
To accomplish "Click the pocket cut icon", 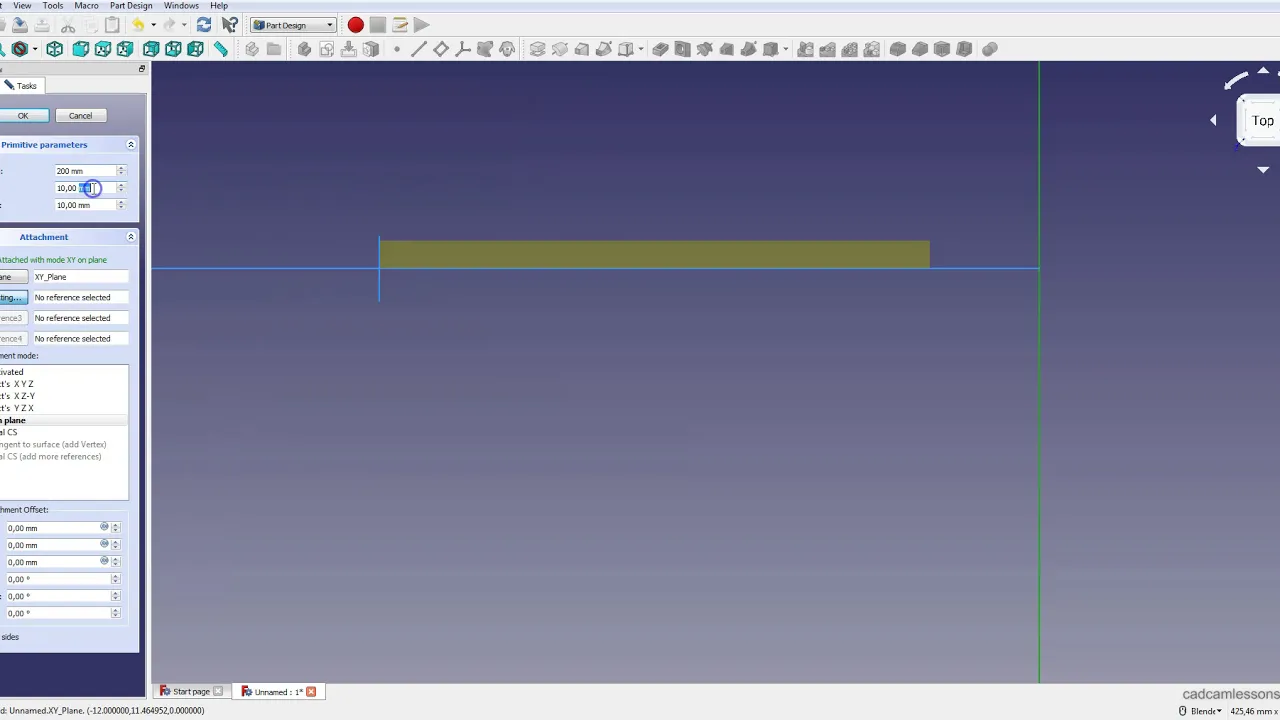I will tap(660, 49).
